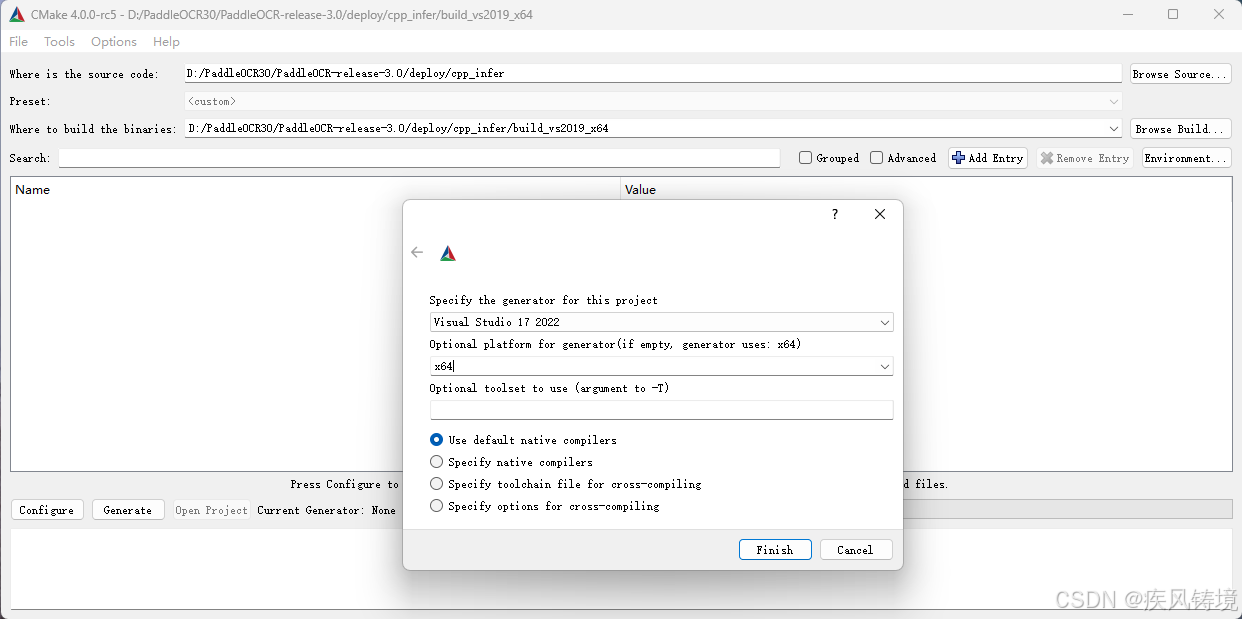Close the CMake main window

[x=1219, y=14]
